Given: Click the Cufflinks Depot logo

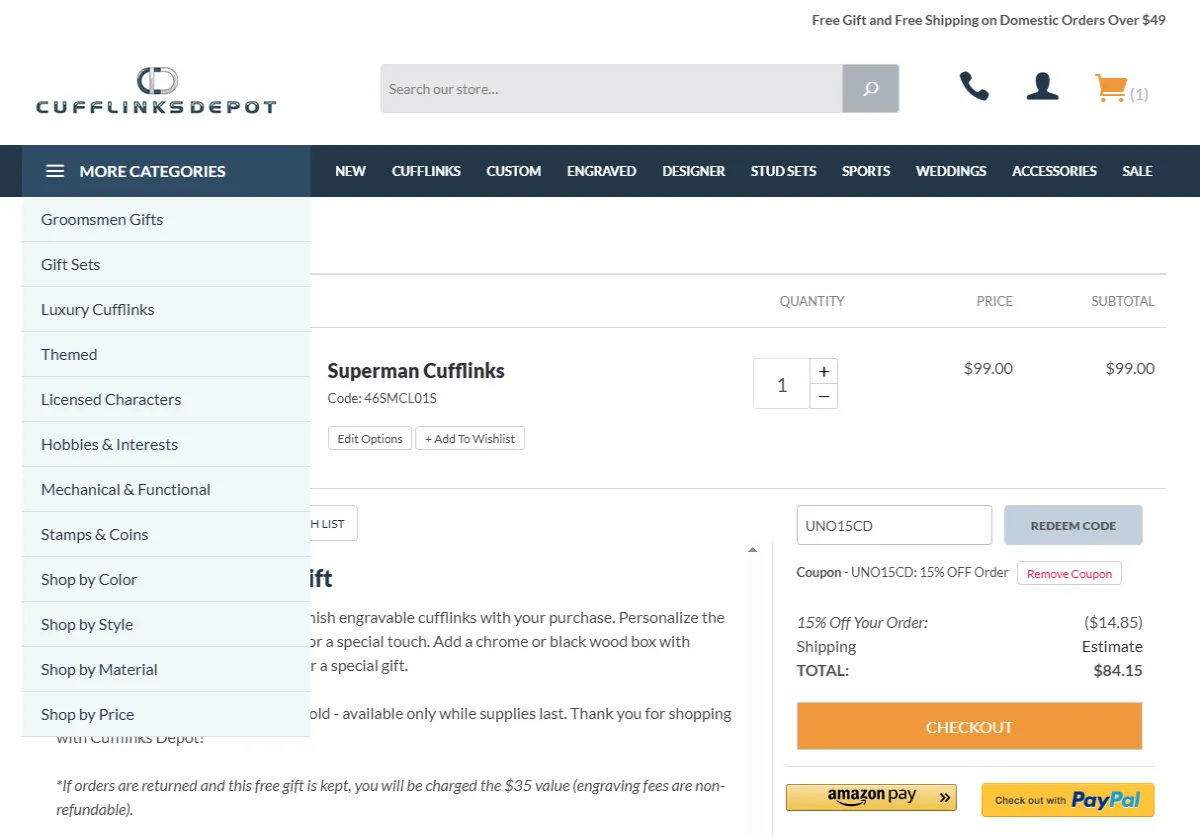Looking at the screenshot, I should [156, 91].
